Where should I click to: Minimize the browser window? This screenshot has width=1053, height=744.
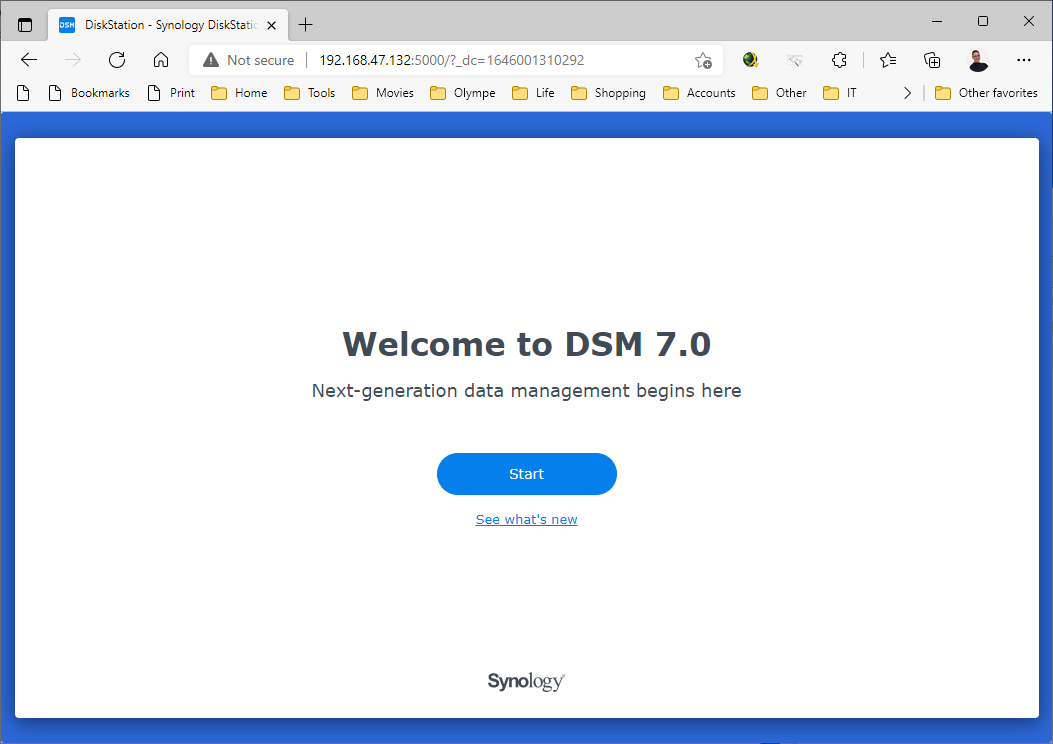tap(937, 21)
